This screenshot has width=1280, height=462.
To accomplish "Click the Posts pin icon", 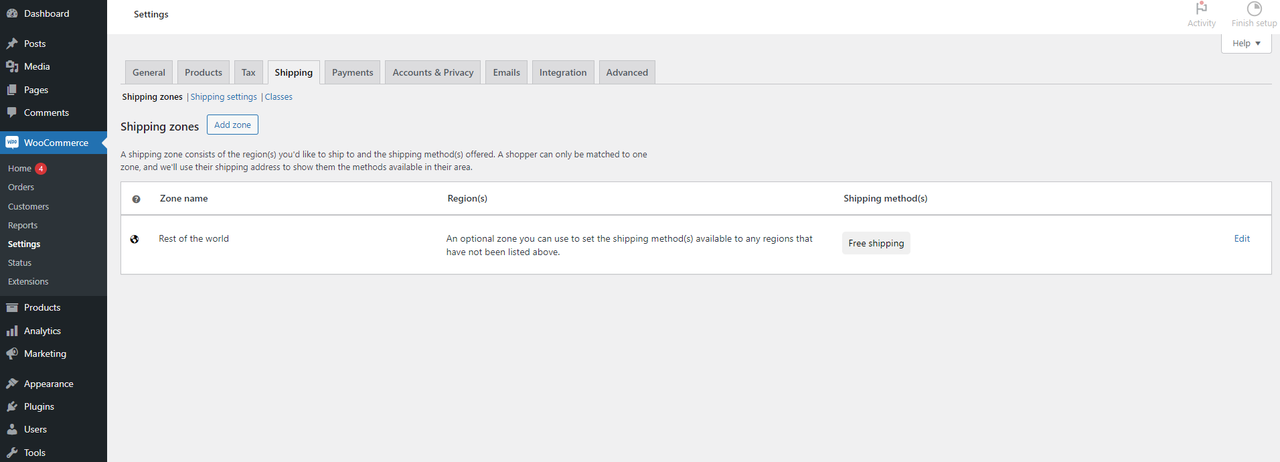I will [x=12, y=44].
